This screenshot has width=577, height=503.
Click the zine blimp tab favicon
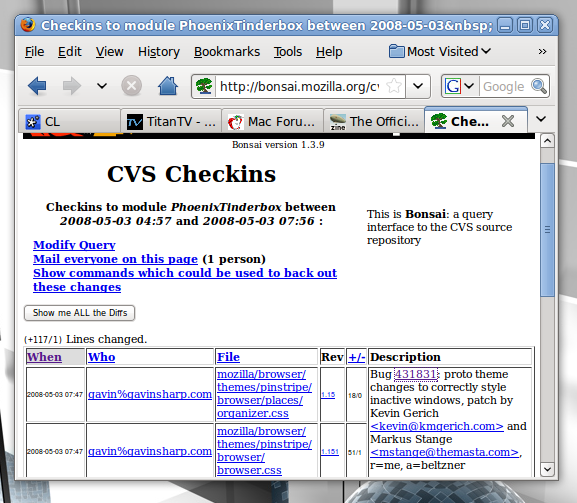(x=338, y=122)
